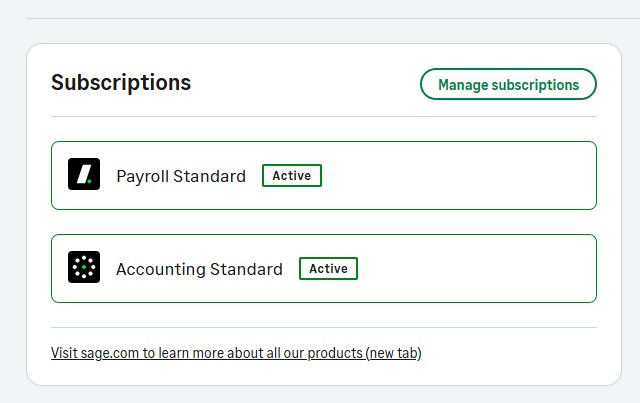Click the "(new tab)" text in footer link
The image size is (640, 403).
[393, 353]
